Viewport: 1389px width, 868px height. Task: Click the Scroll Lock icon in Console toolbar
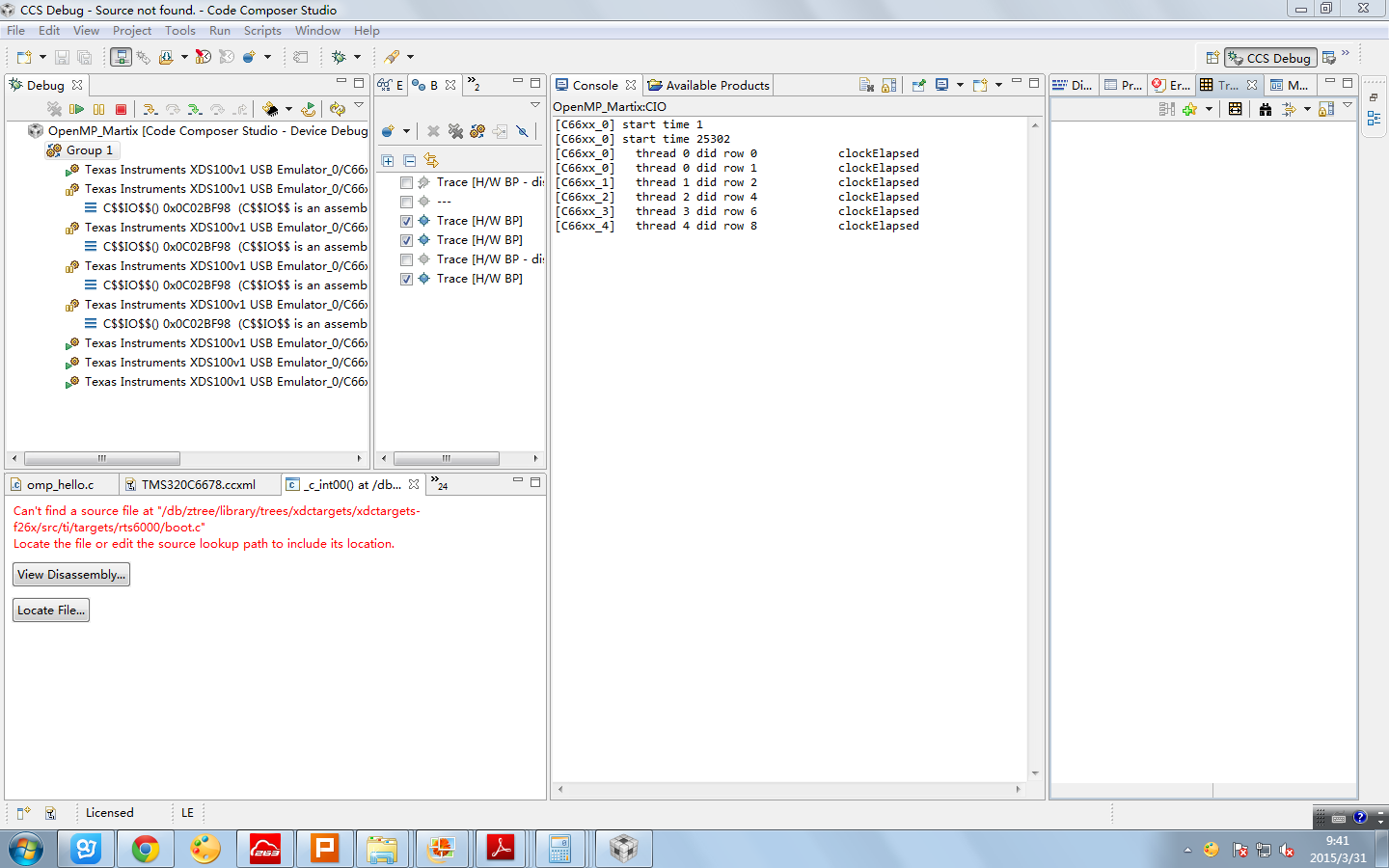(x=889, y=85)
